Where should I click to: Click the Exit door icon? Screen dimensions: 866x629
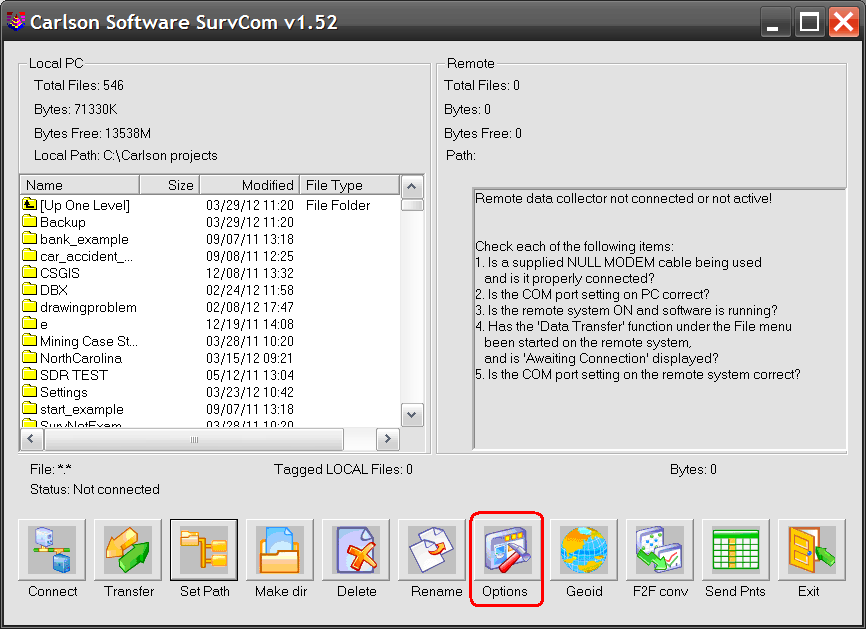point(811,549)
